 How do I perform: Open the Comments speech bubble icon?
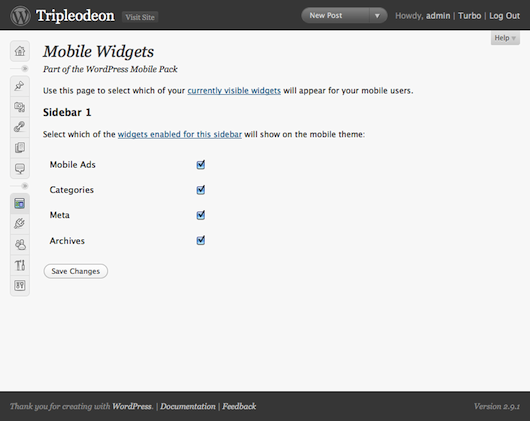(x=20, y=168)
